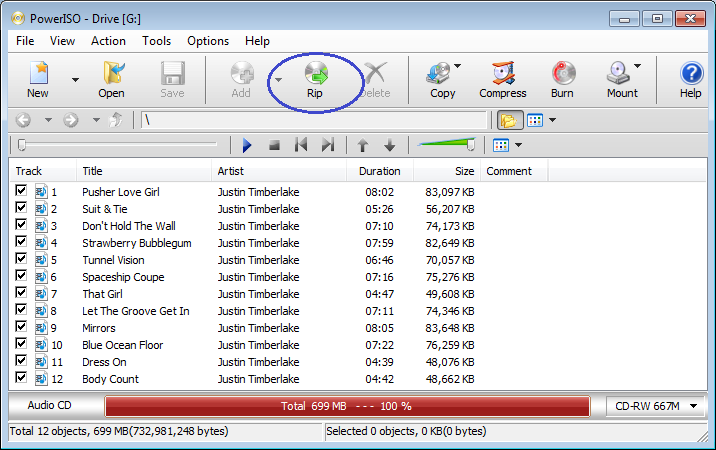The image size is (716, 450).
Task: Click the Delete toolbar icon
Action: coord(375,80)
